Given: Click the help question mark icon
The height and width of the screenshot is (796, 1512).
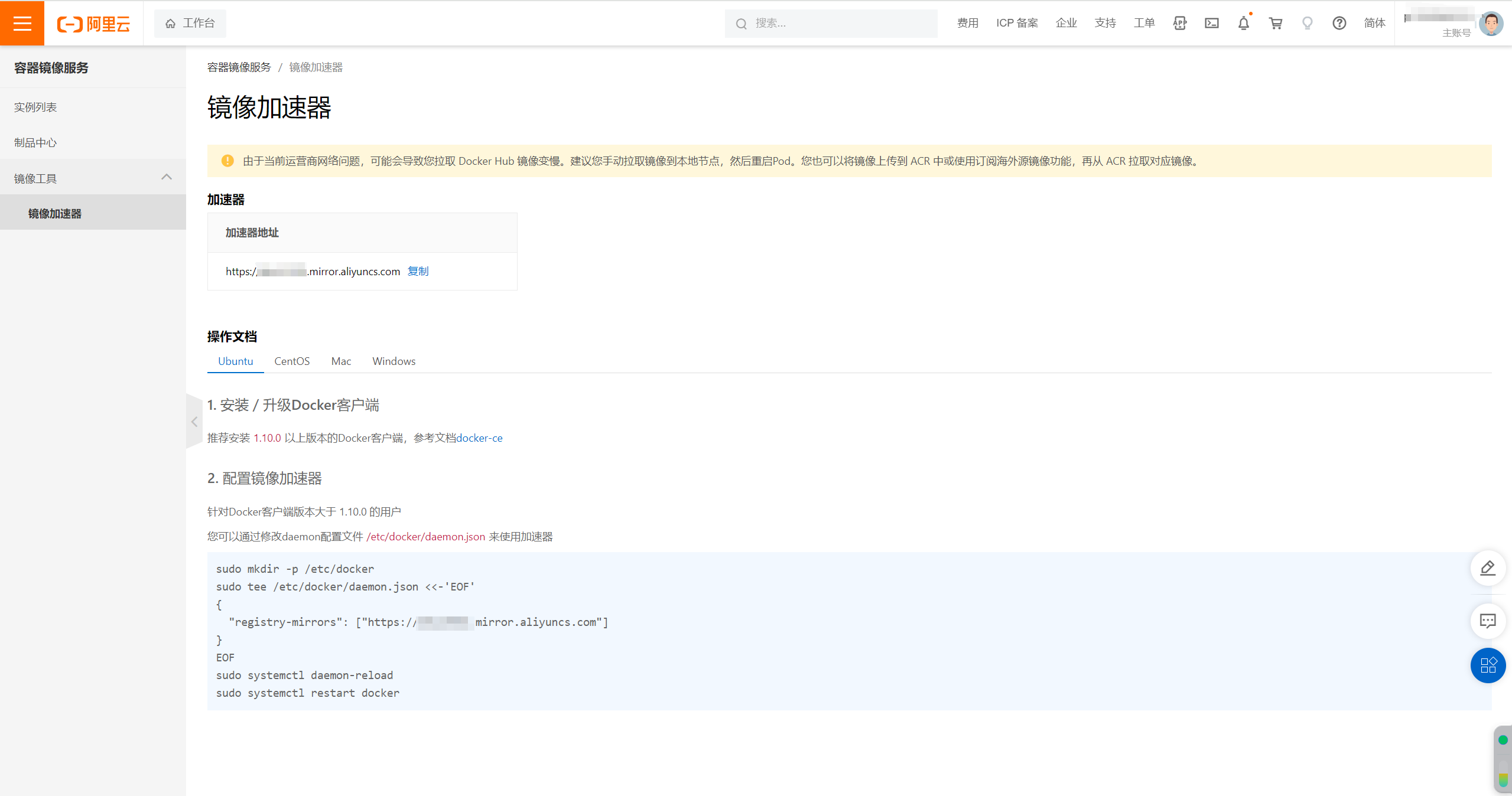Looking at the screenshot, I should [1339, 23].
